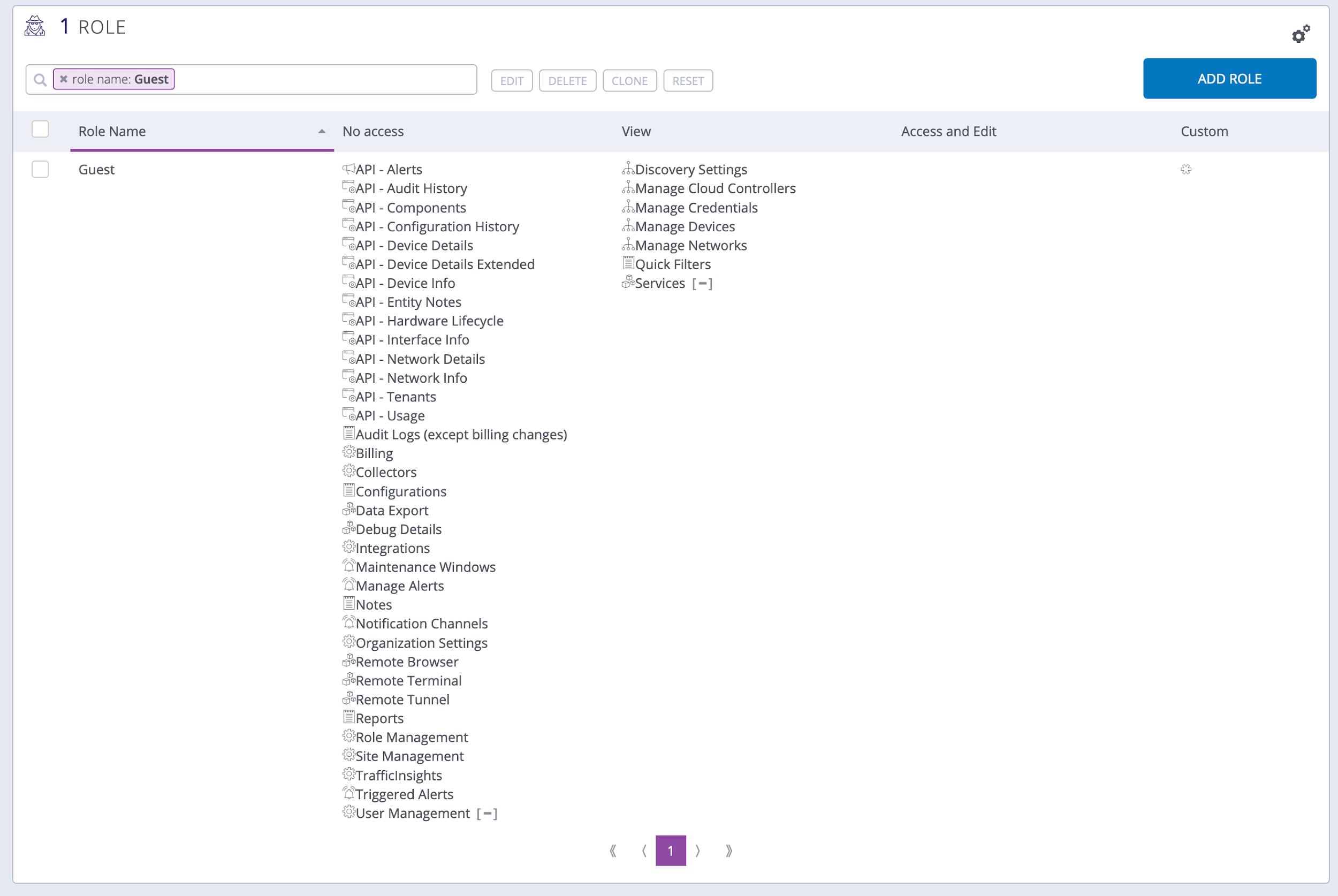Remove the role name Guest filter chip
The height and width of the screenshot is (896, 1338).
(x=63, y=79)
